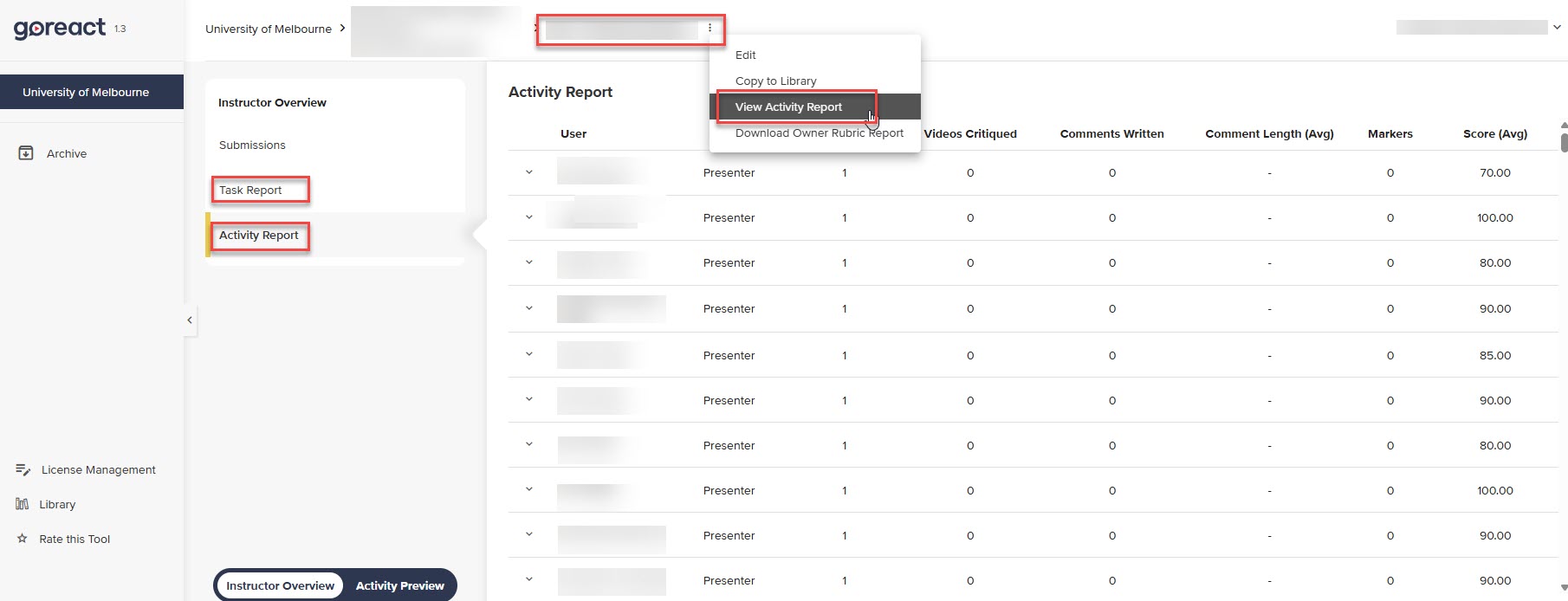Click Markers column header
The height and width of the screenshot is (601, 1568).
point(1390,133)
